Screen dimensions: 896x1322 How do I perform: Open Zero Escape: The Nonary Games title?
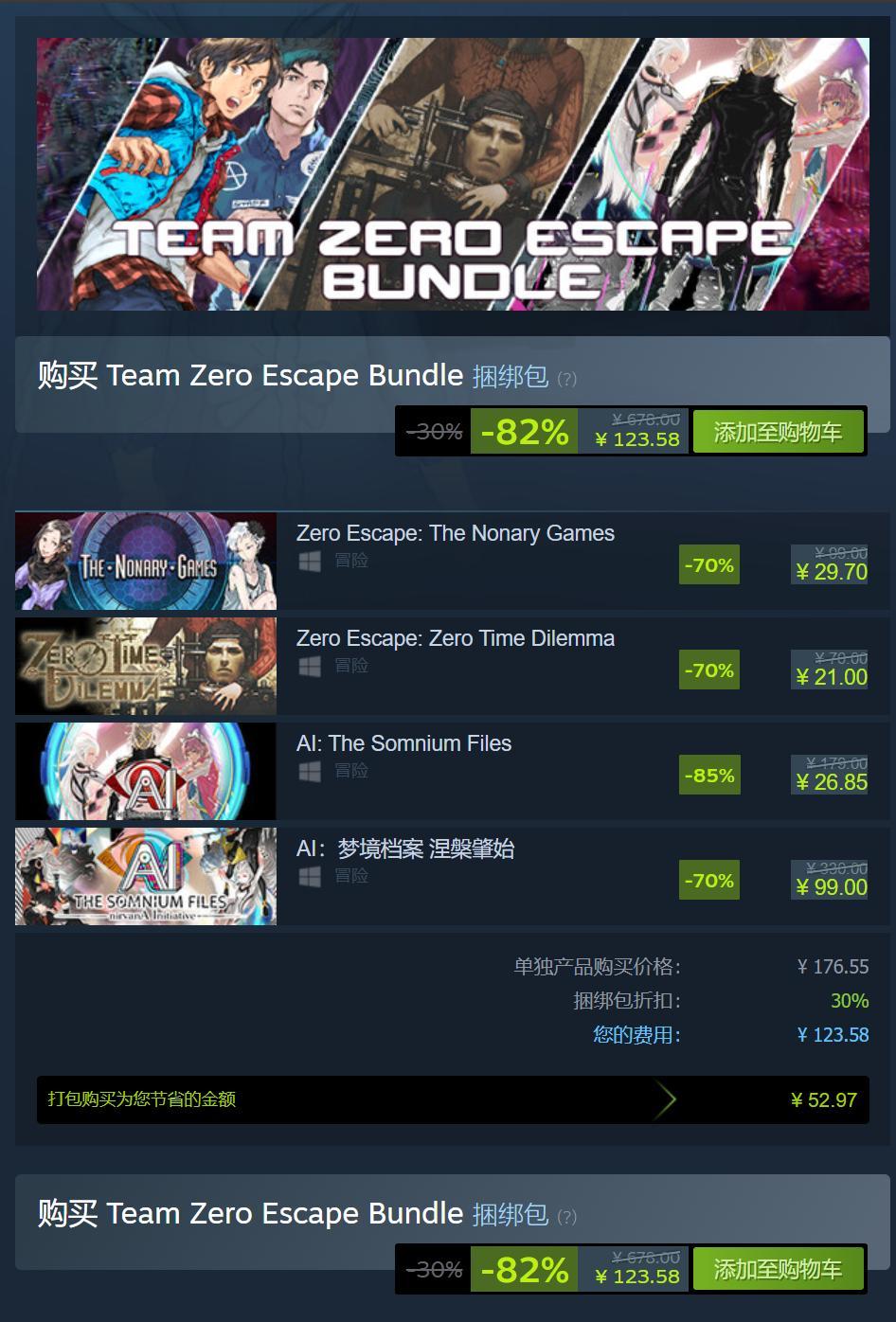click(456, 533)
